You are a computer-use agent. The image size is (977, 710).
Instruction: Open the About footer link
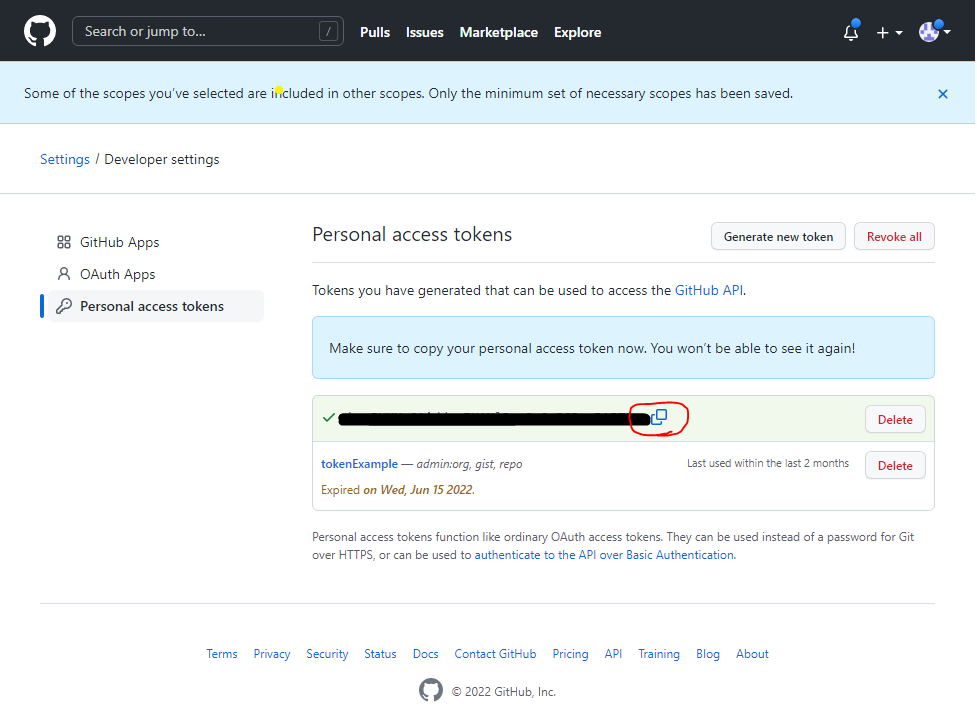pos(752,654)
